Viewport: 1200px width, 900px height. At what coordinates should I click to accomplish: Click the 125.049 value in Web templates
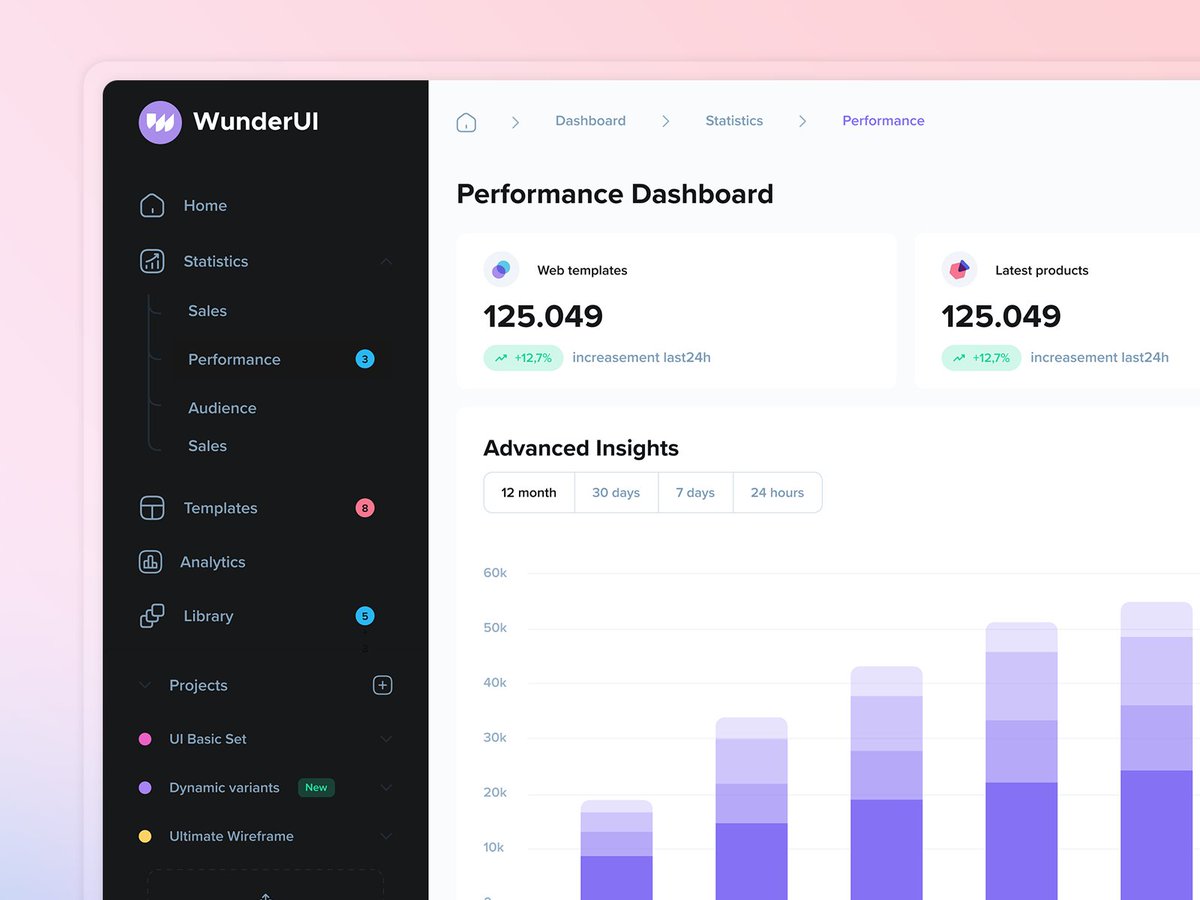[x=543, y=317]
